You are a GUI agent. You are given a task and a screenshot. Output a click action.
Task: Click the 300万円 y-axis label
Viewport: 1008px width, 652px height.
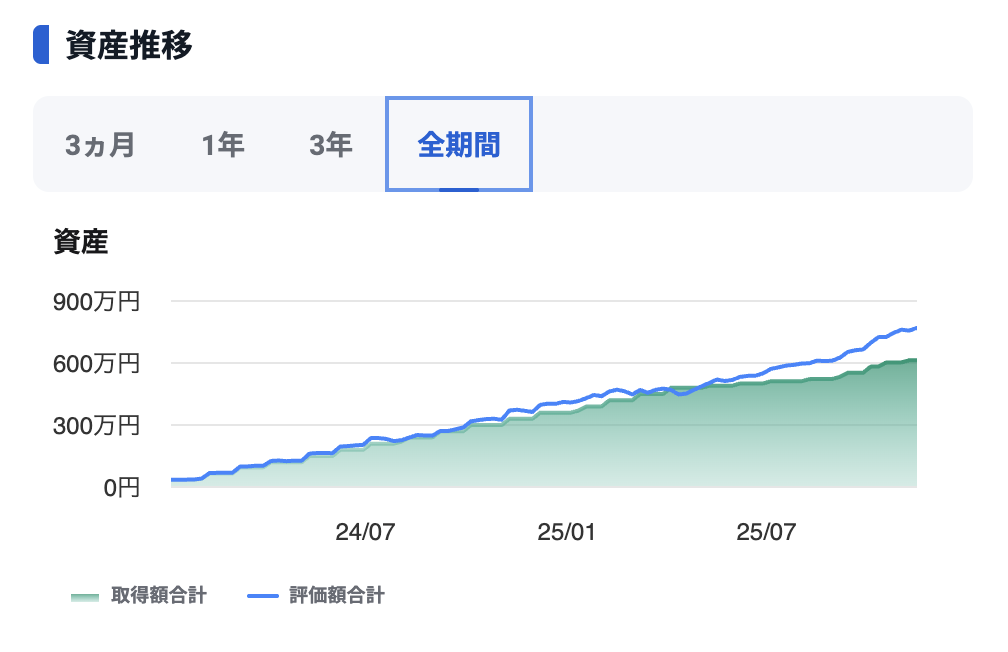96,425
